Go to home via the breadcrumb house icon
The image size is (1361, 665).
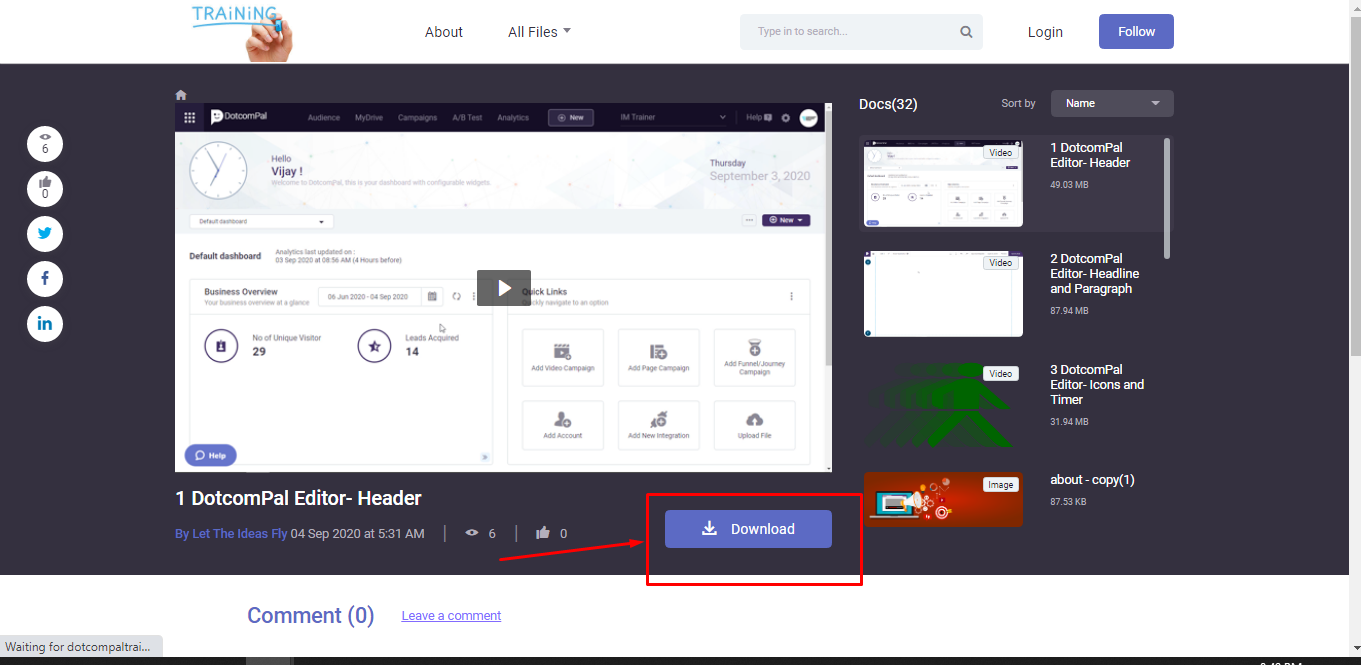pyautogui.click(x=181, y=95)
